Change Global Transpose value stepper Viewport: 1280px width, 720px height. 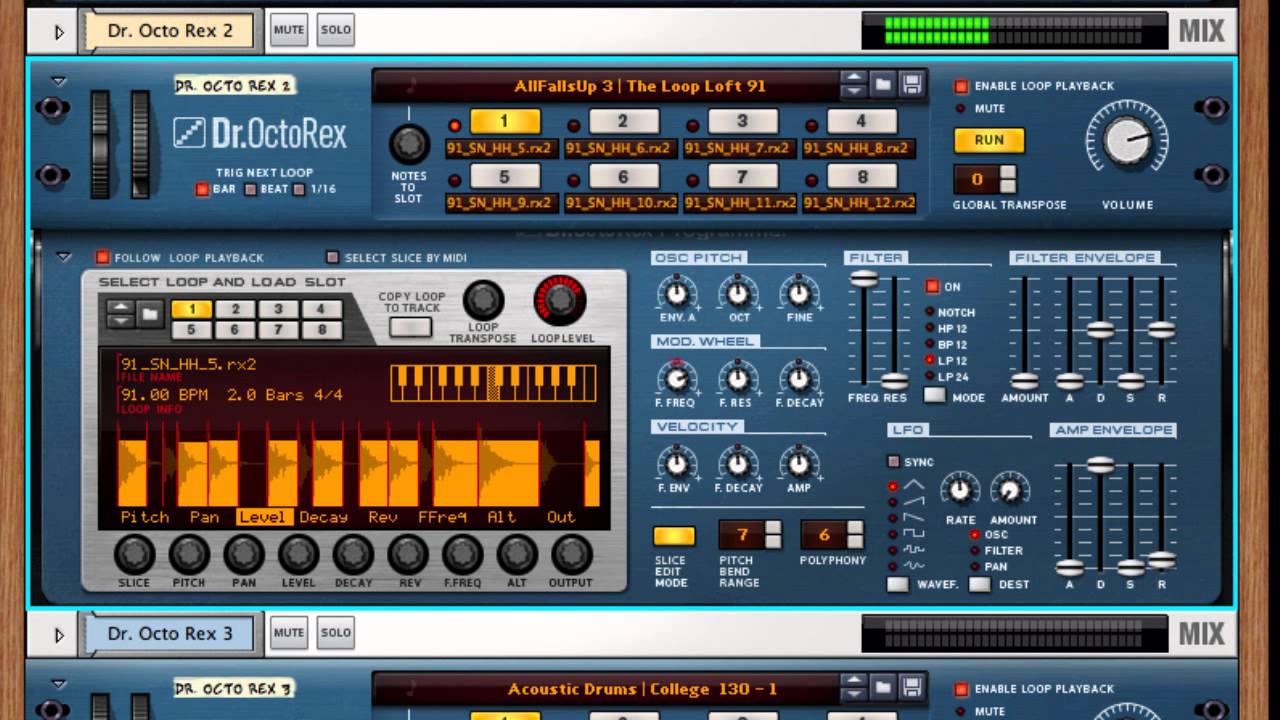(1008, 180)
